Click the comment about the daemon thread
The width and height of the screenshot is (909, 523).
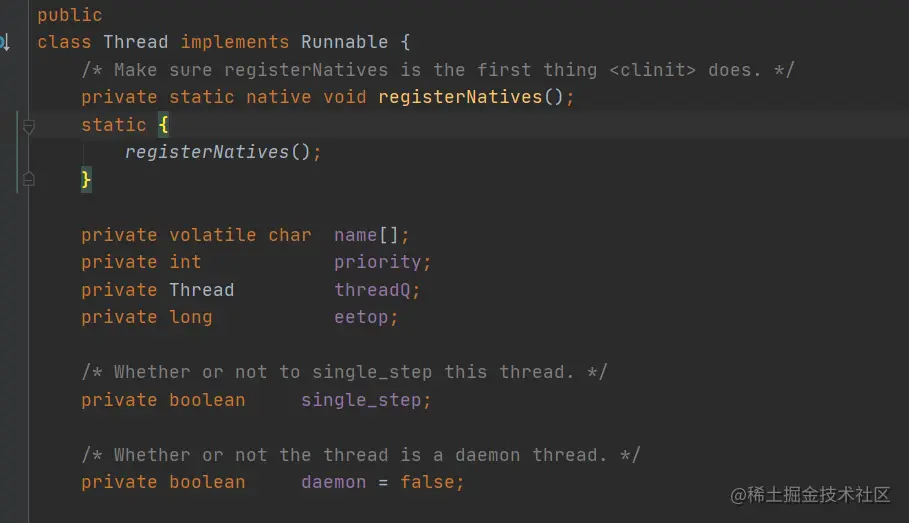(x=361, y=455)
